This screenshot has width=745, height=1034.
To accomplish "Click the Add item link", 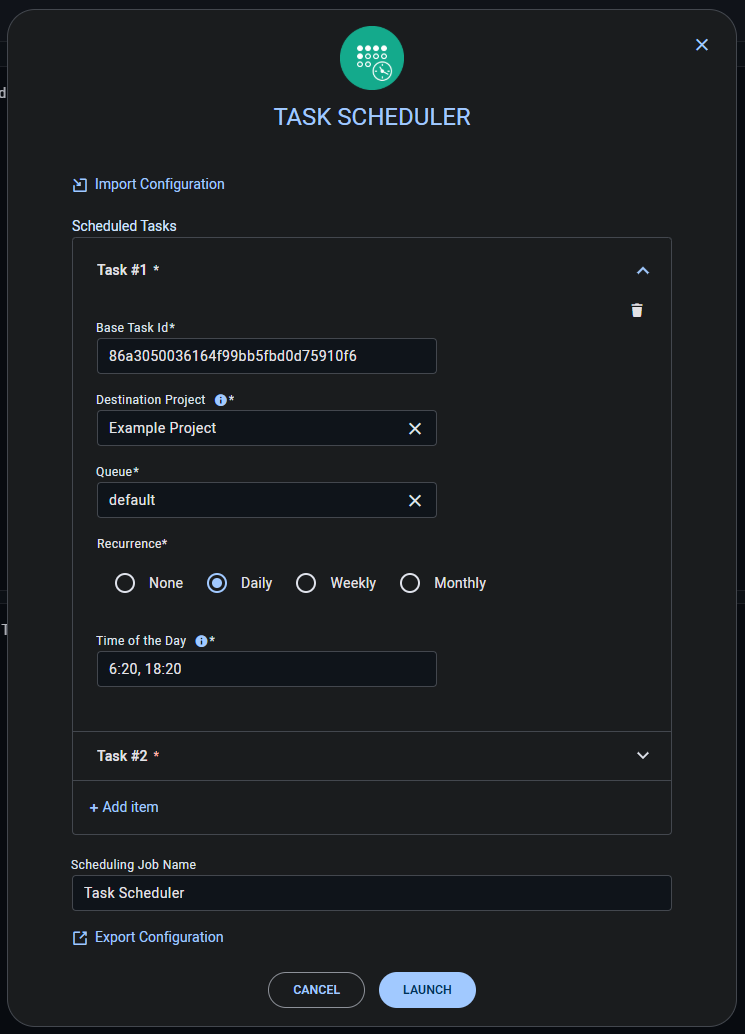I will [124, 806].
